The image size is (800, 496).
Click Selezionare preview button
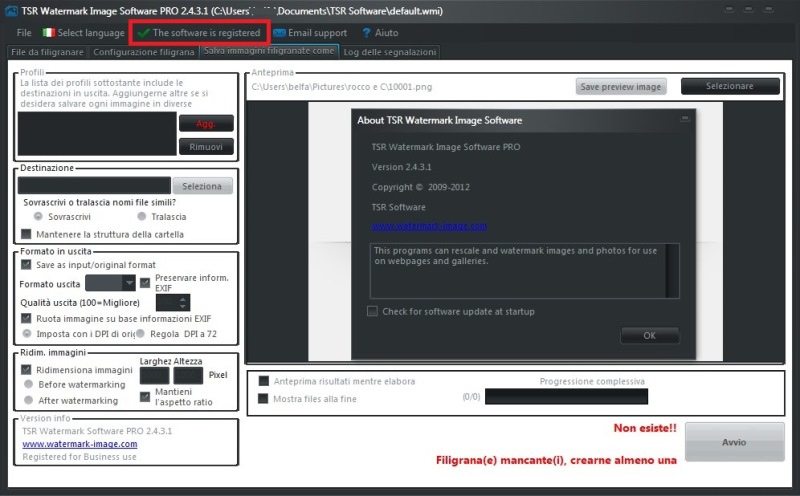point(730,86)
